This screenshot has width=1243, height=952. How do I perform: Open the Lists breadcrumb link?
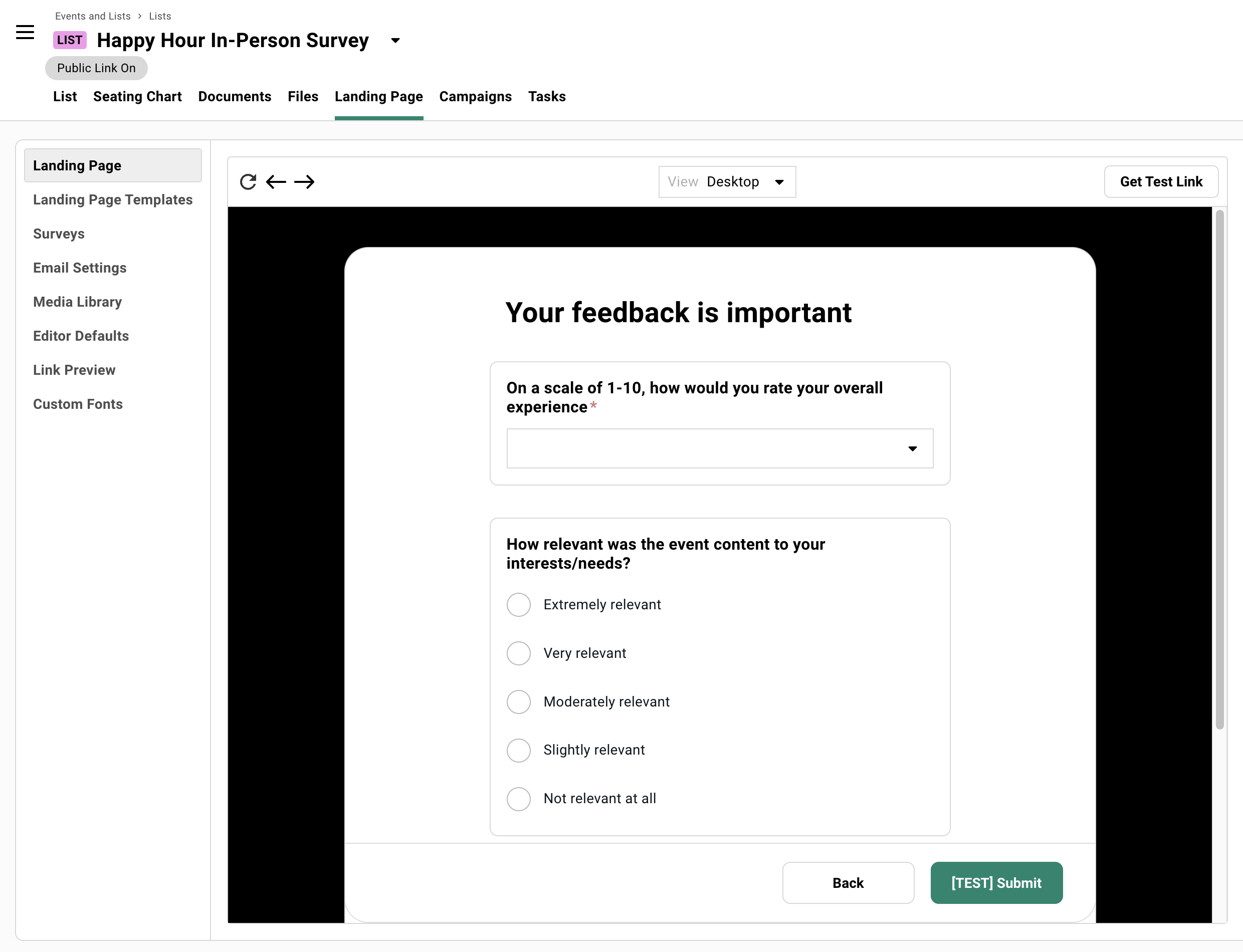click(159, 16)
